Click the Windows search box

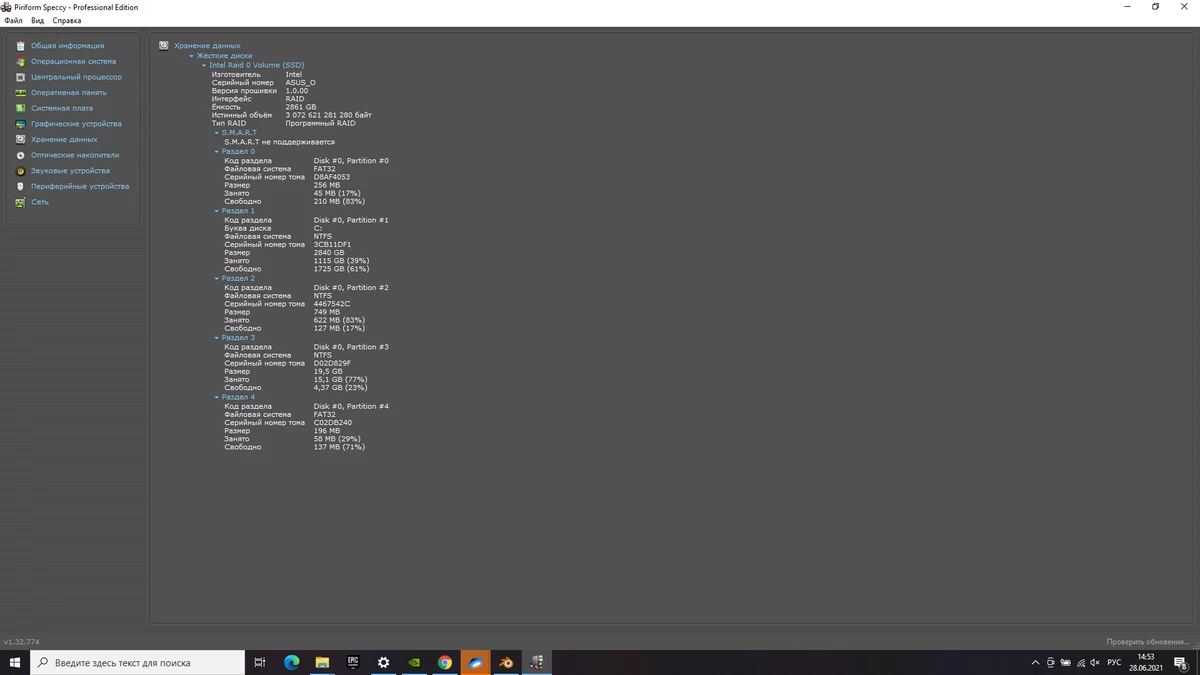click(138, 662)
